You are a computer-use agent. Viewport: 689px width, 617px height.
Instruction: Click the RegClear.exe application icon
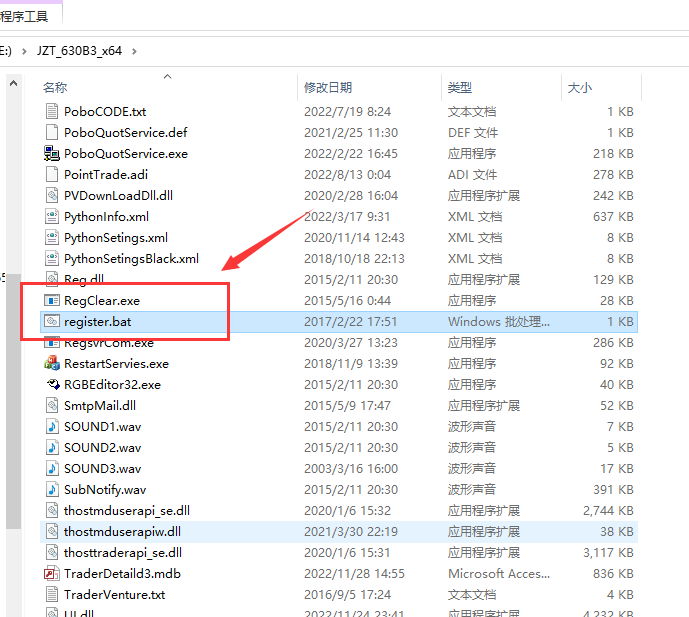click(52, 301)
